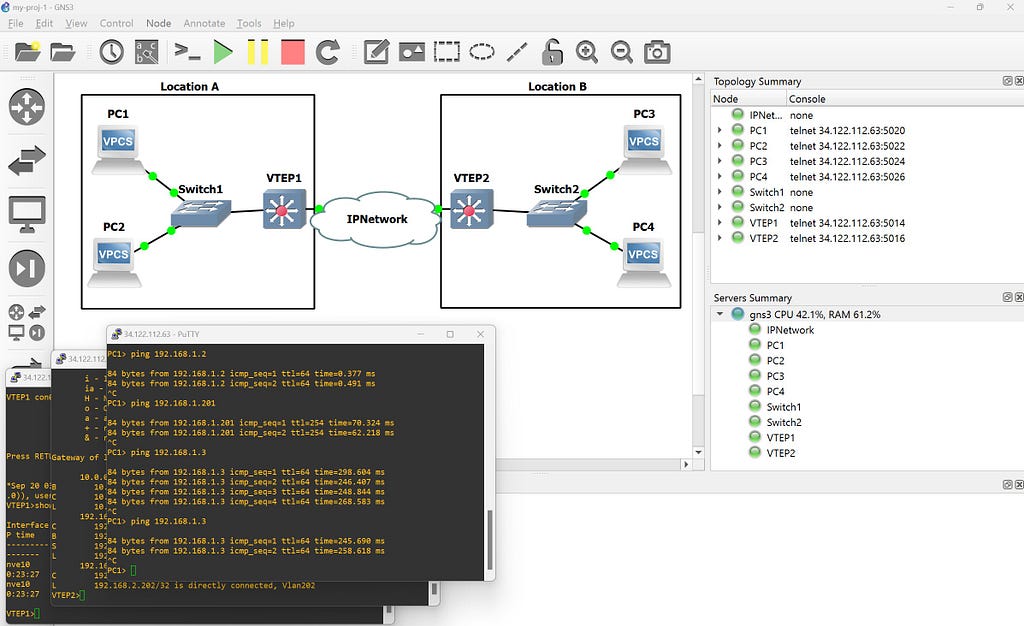Screen dimensions: 1024x626
Task: Open the Node menu
Action: pyautogui.click(x=159, y=23)
